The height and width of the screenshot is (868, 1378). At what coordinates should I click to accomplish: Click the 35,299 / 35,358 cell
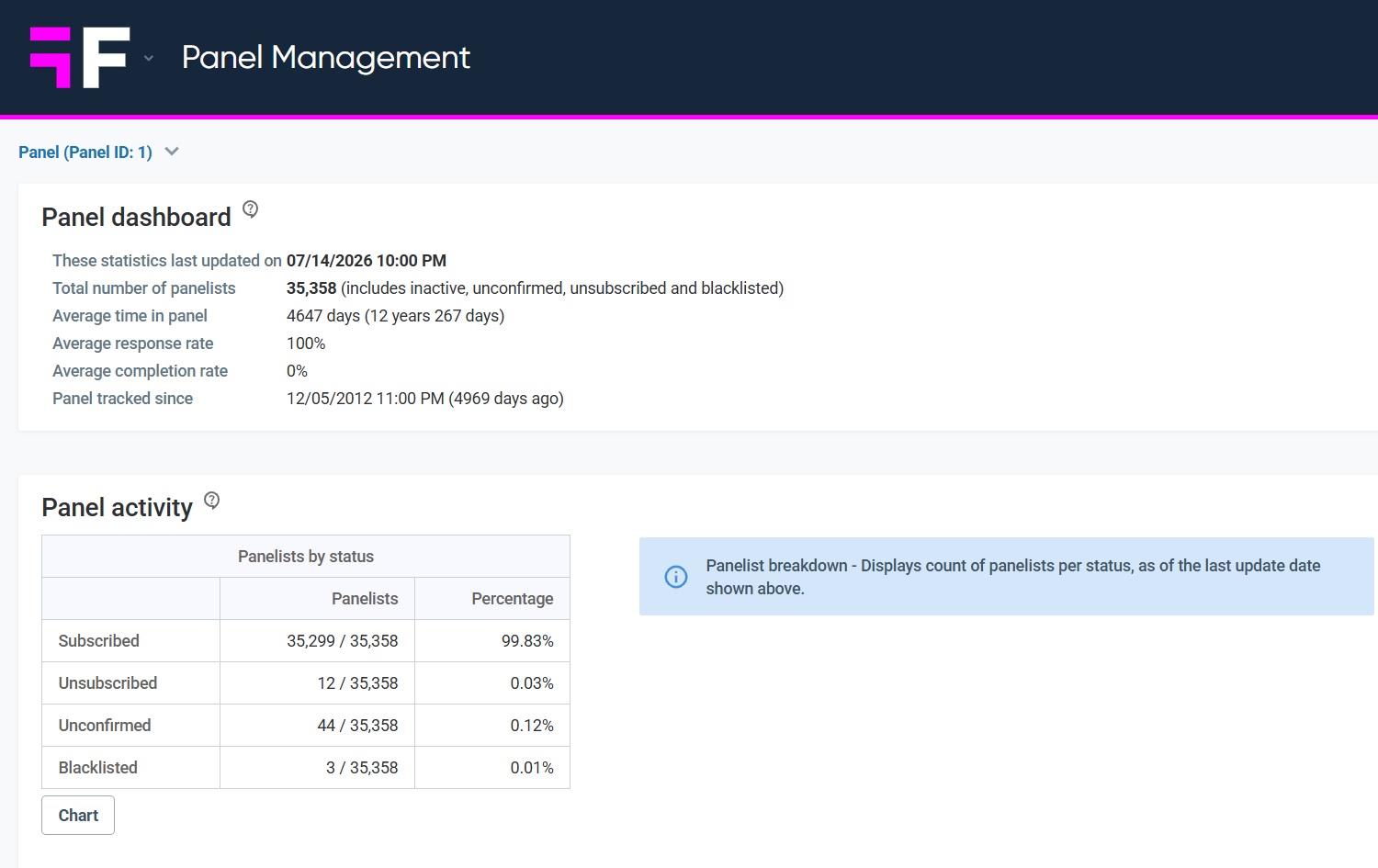[x=318, y=641]
